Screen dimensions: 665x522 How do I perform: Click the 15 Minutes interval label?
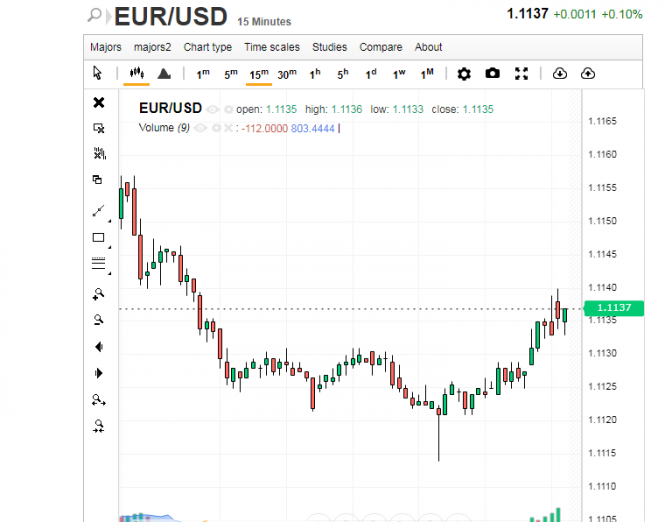click(x=264, y=22)
